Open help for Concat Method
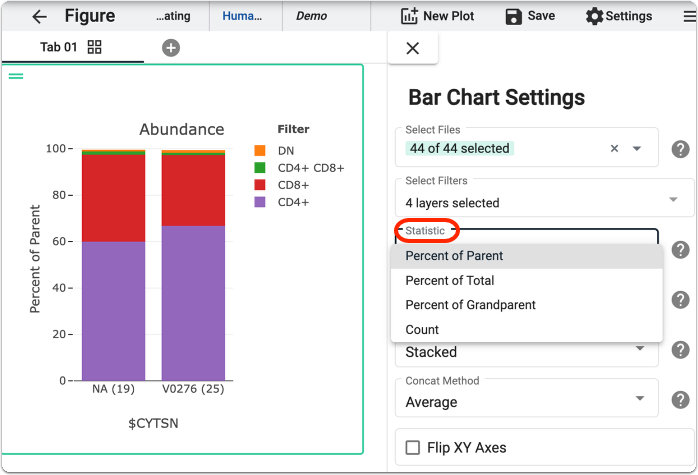The width and height of the screenshot is (698, 475). tap(680, 400)
